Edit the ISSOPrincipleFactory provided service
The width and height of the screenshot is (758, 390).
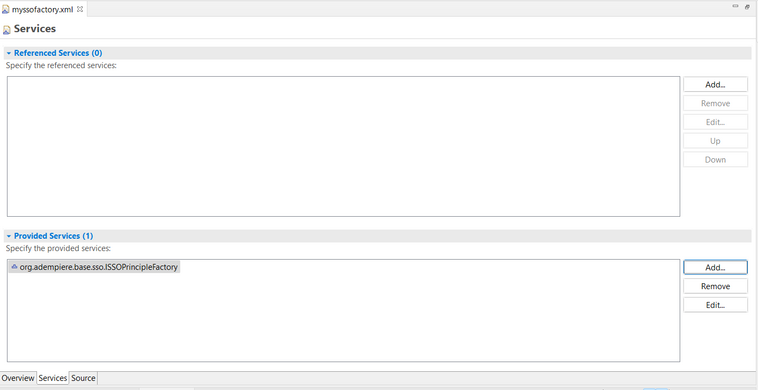click(715, 305)
